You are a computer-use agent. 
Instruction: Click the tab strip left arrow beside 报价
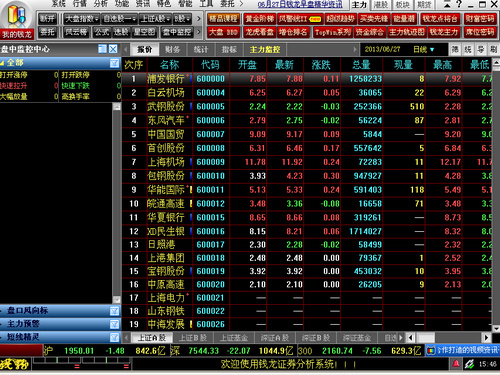coord(126,50)
